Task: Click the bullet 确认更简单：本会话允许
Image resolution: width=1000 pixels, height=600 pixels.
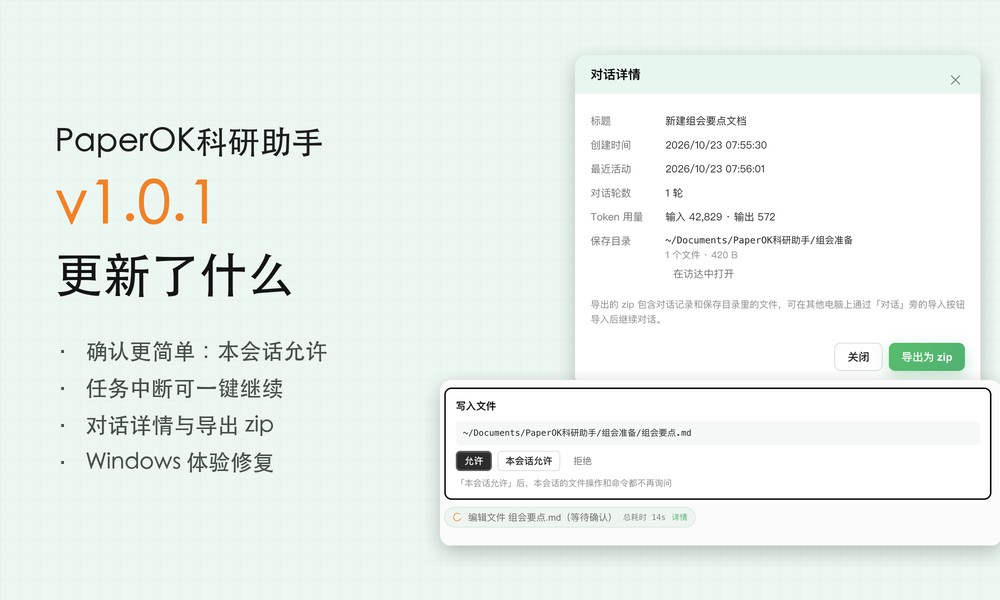Action: click(207, 351)
